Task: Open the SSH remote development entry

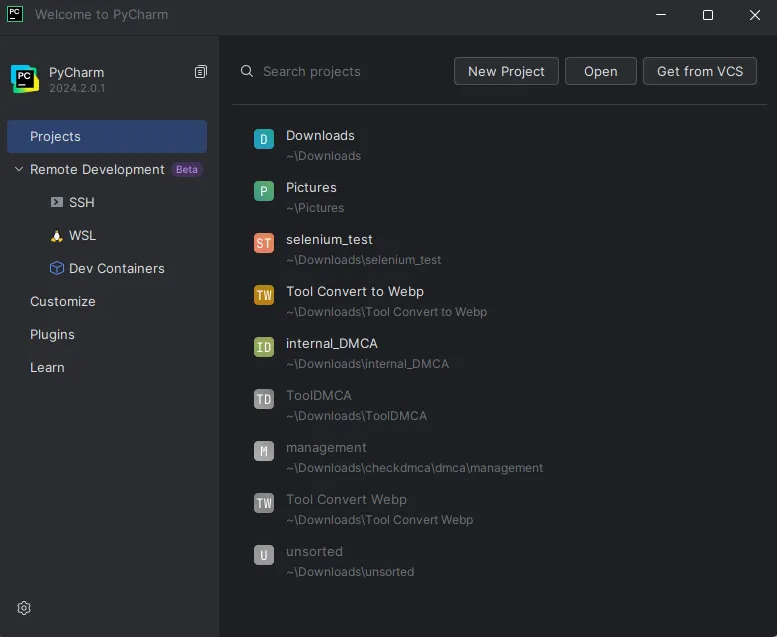Action: 81,202
